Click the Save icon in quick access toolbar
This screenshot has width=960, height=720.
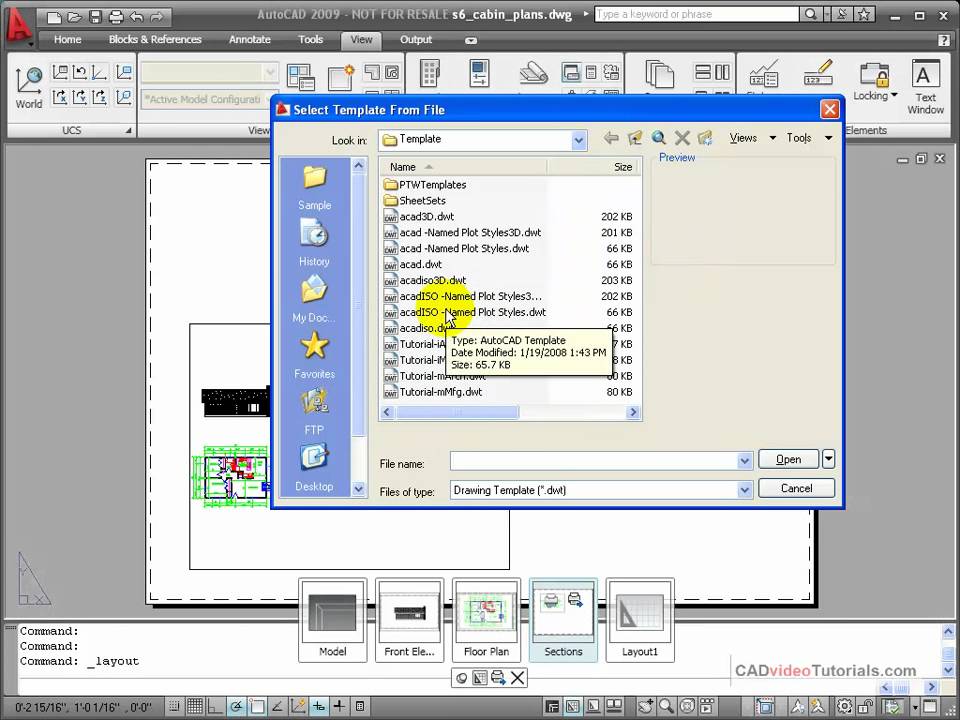click(96, 17)
